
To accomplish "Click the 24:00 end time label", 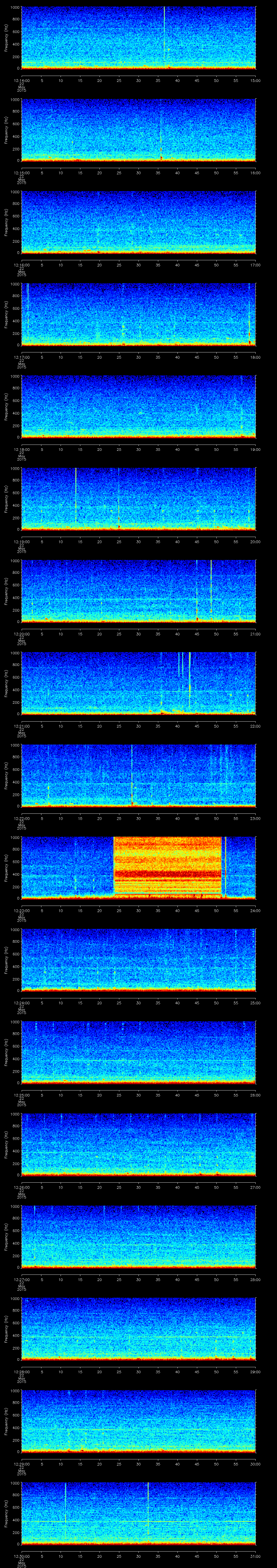I will pyautogui.click(x=255, y=910).
